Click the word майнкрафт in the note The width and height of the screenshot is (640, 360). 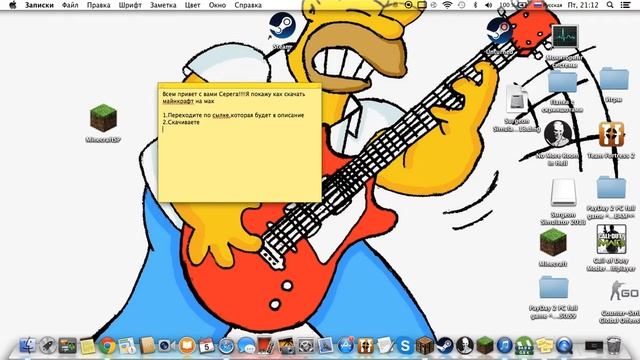click(178, 101)
